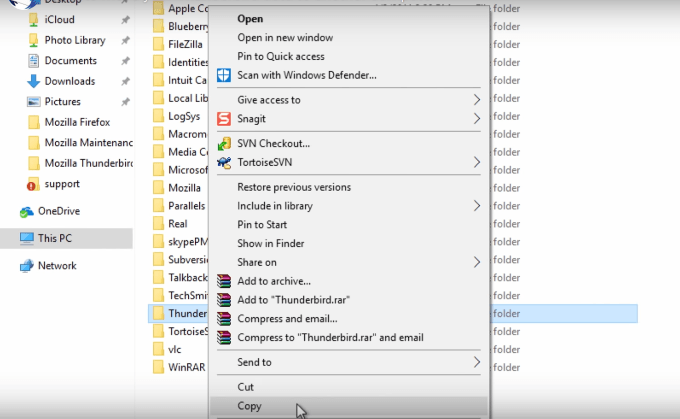The height and width of the screenshot is (419, 680).
Task: Click the This PC monitor icon
Action: coord(26,239)
